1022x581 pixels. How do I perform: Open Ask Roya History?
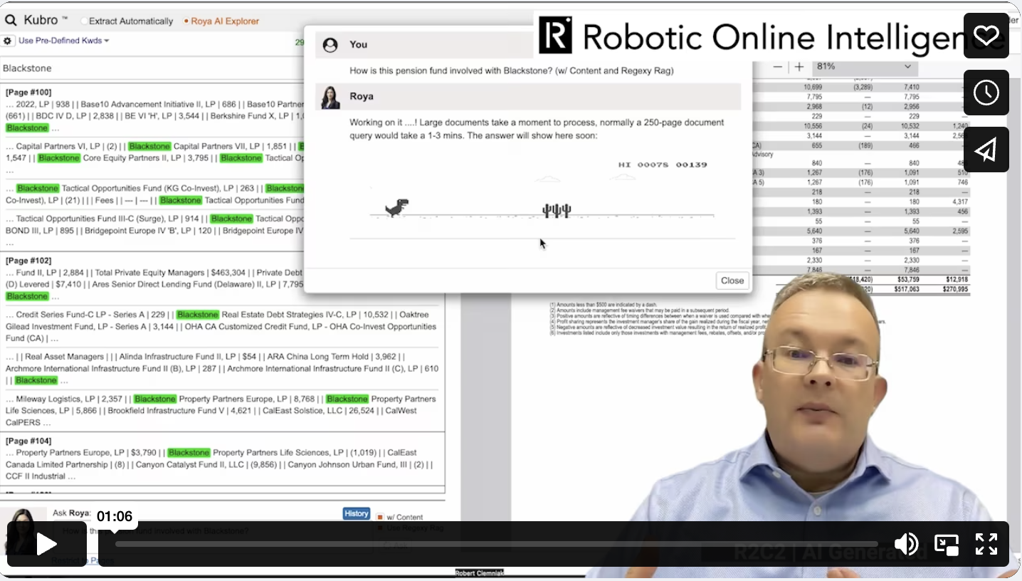(x=356, y=514)
